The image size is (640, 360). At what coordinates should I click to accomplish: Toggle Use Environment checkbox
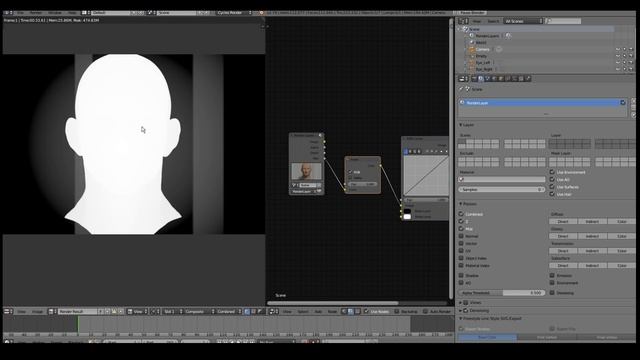click(552, 172)
